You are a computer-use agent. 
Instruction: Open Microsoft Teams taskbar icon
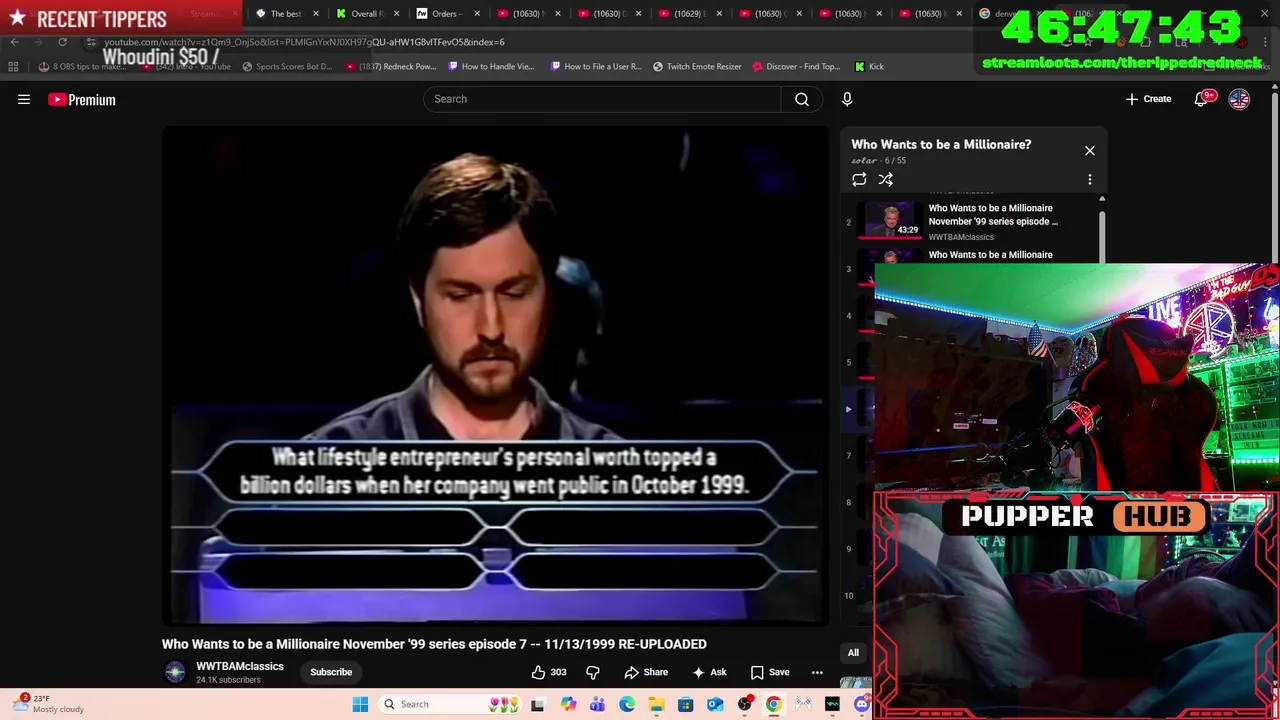pyautogui.click(x=598, y=704)
